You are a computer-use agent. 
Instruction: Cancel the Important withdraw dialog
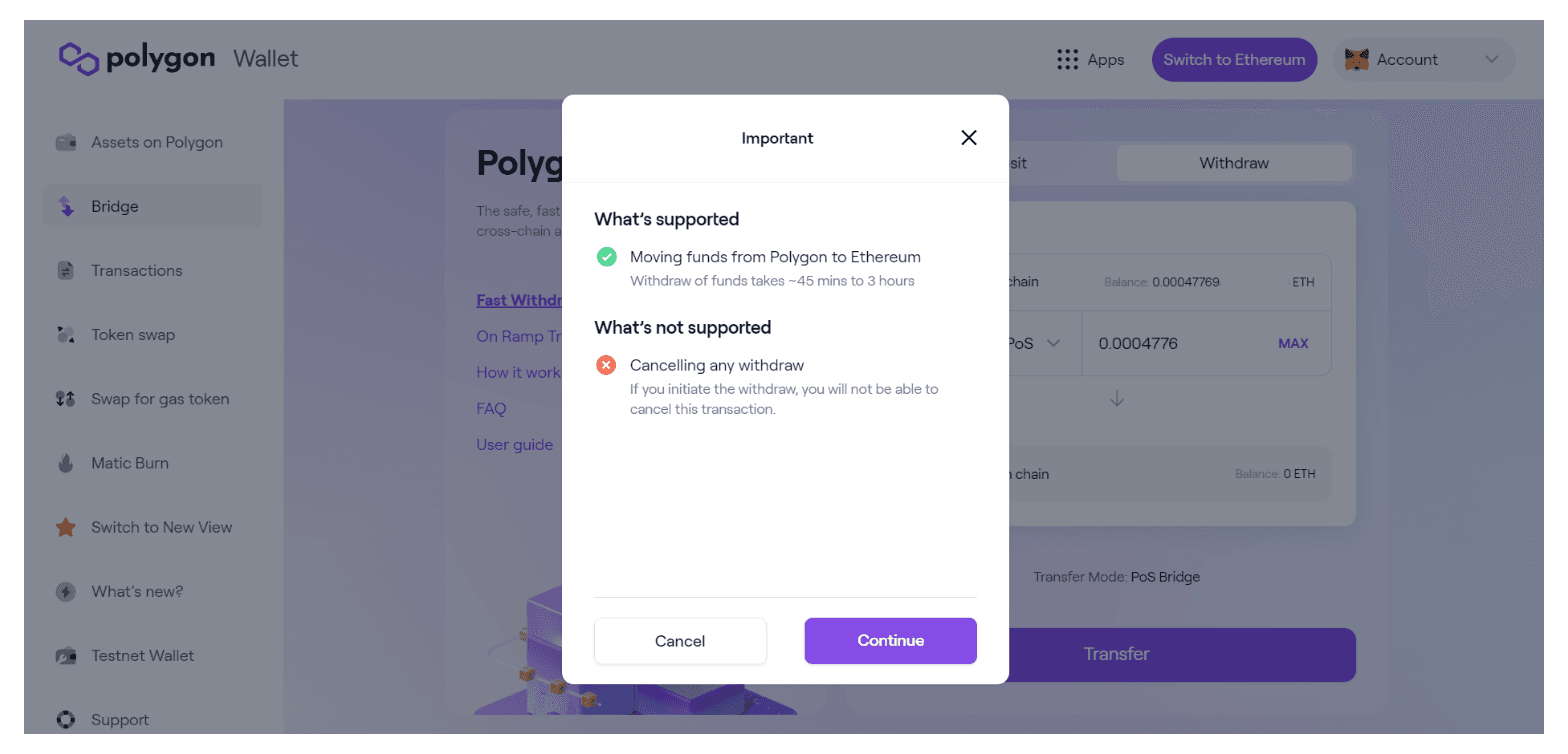(x=680, y=641)
